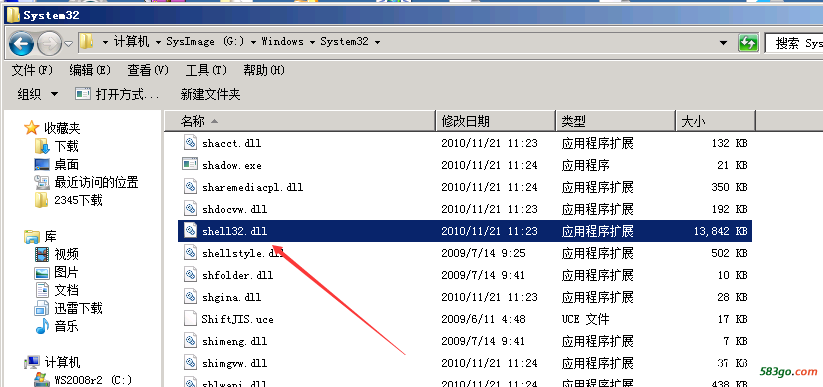The height and width of the screenshot is (387, 823).
Task: Select 计算机 in the navigation pane
Action: 62,362
